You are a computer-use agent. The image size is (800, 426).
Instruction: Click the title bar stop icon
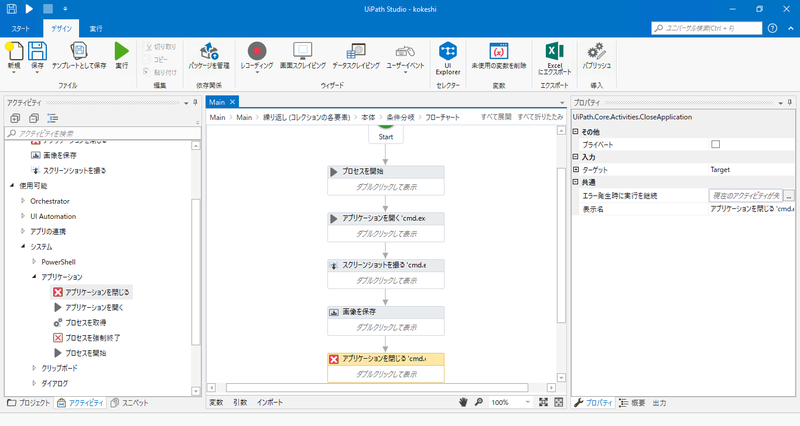click(x=47, y=9)
